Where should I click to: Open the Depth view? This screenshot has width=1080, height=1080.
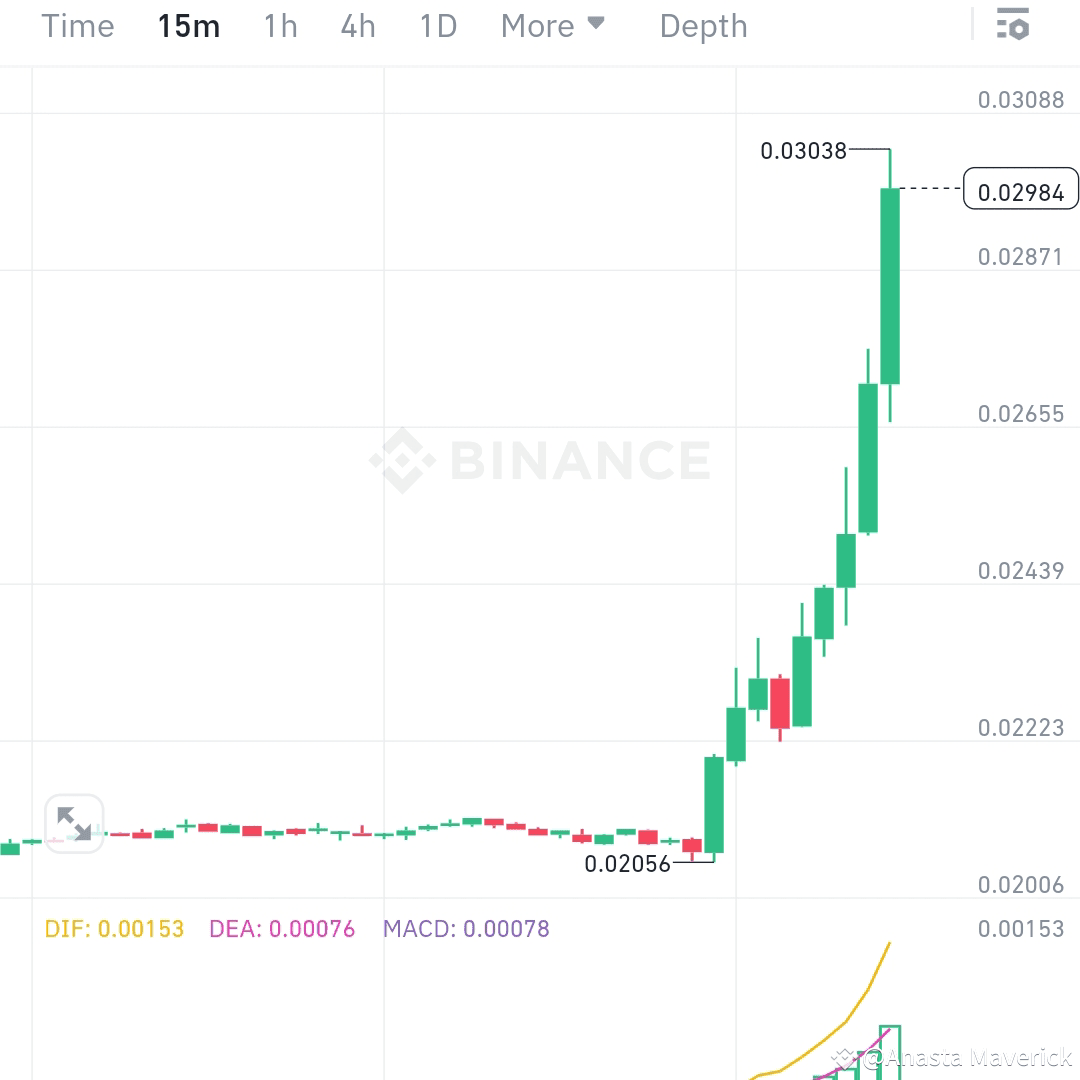pyautogui.click(x=703, y=26)
